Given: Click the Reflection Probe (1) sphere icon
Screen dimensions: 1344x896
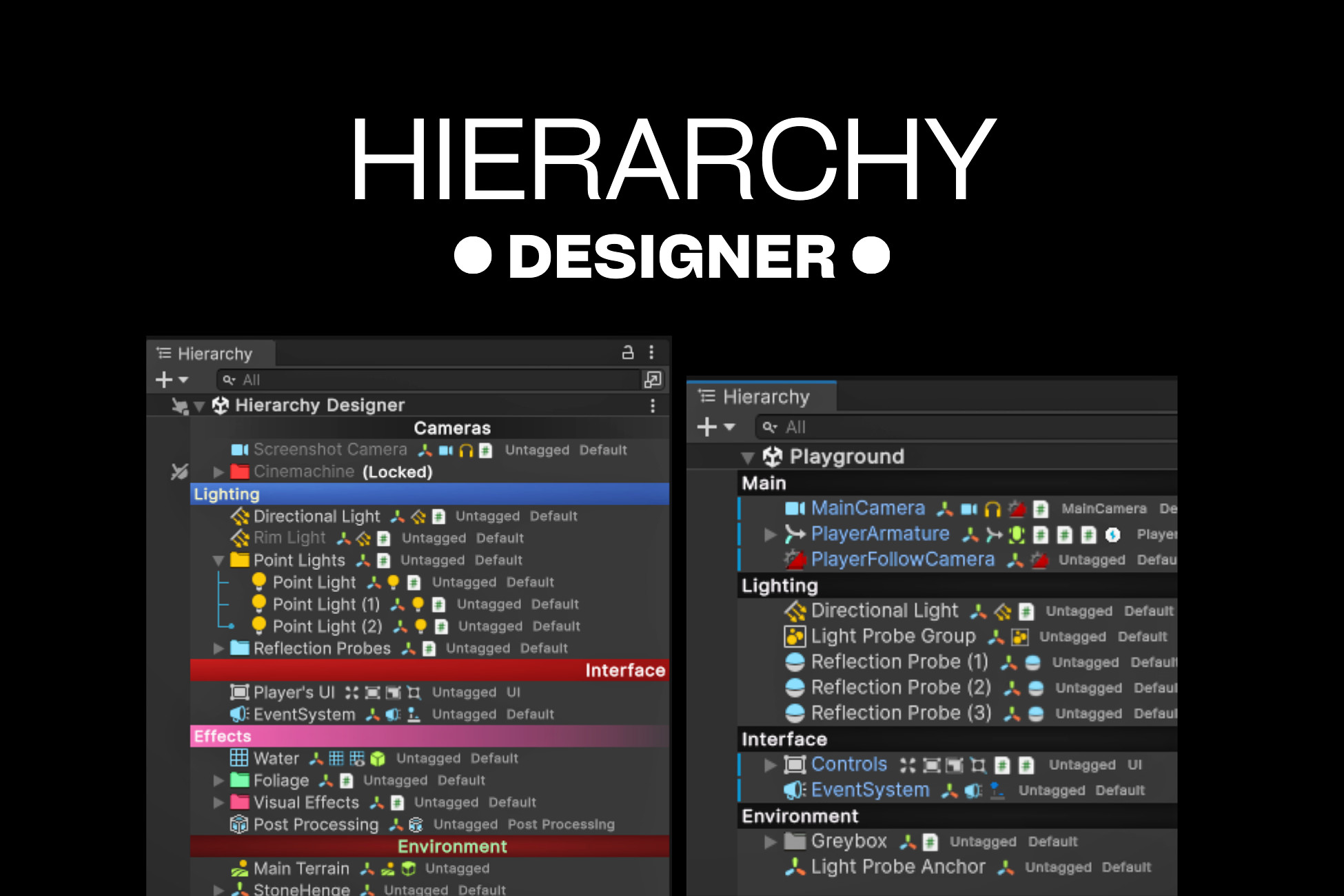Looking at the screenshot, I should tap(795, 662).
